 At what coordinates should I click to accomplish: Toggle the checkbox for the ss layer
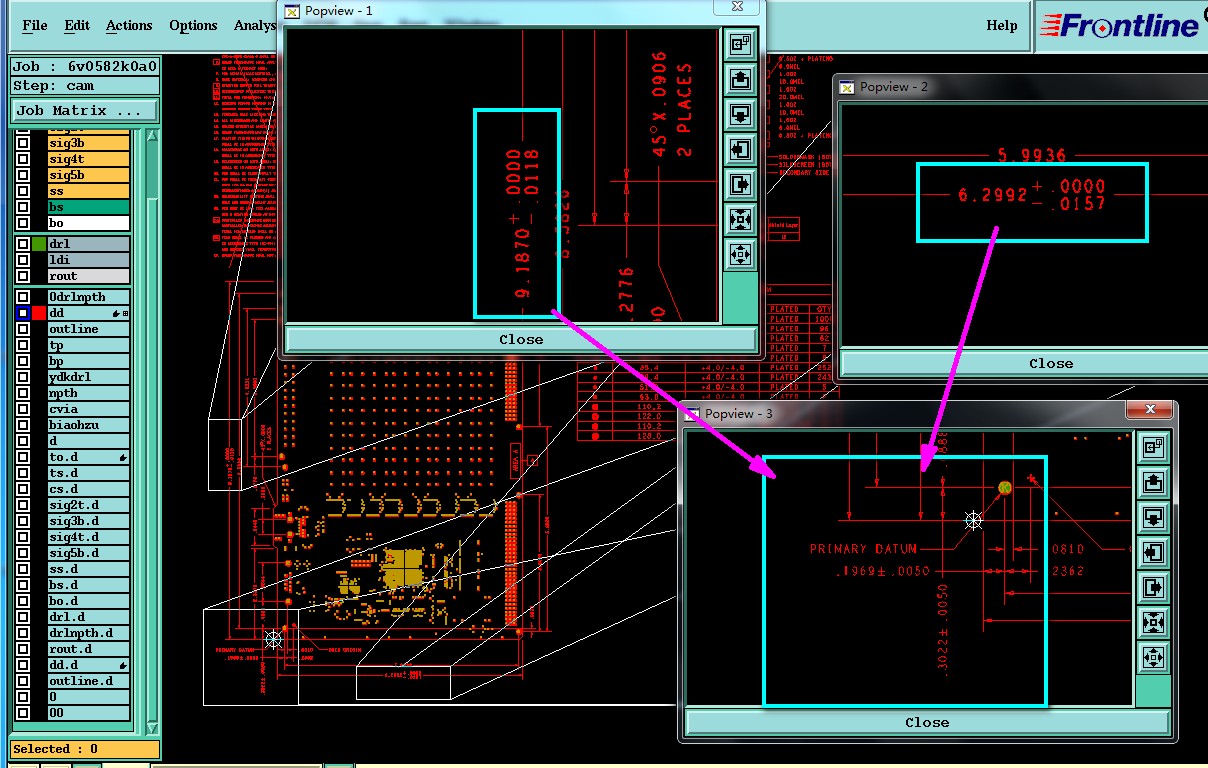tap(23, 191)
